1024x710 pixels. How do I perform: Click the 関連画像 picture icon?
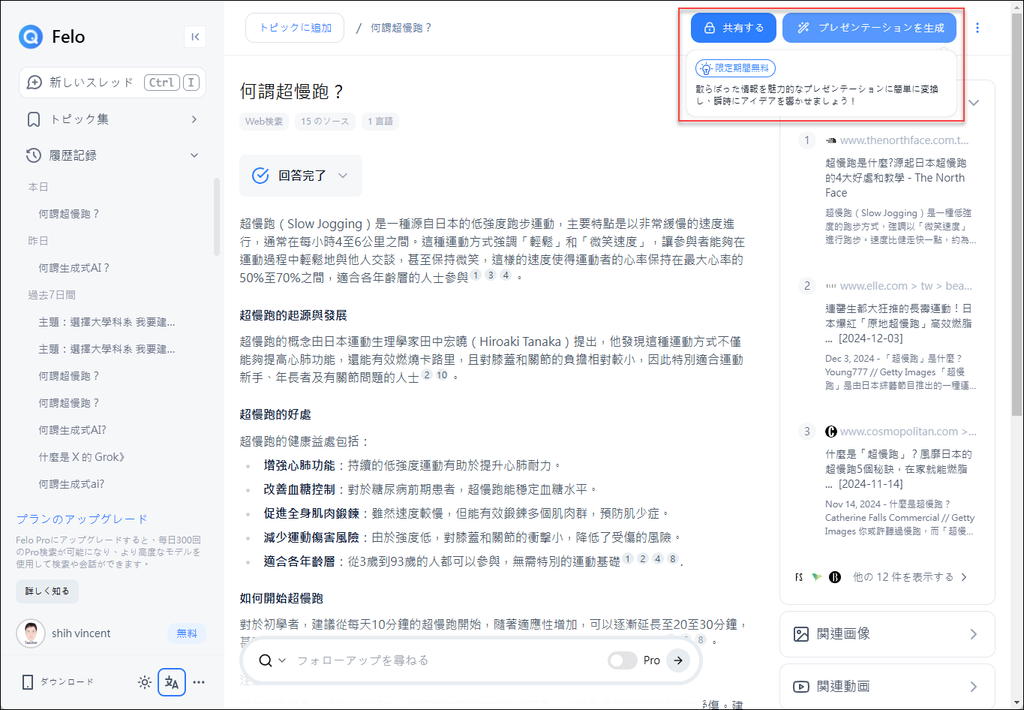tap(801, 634)
